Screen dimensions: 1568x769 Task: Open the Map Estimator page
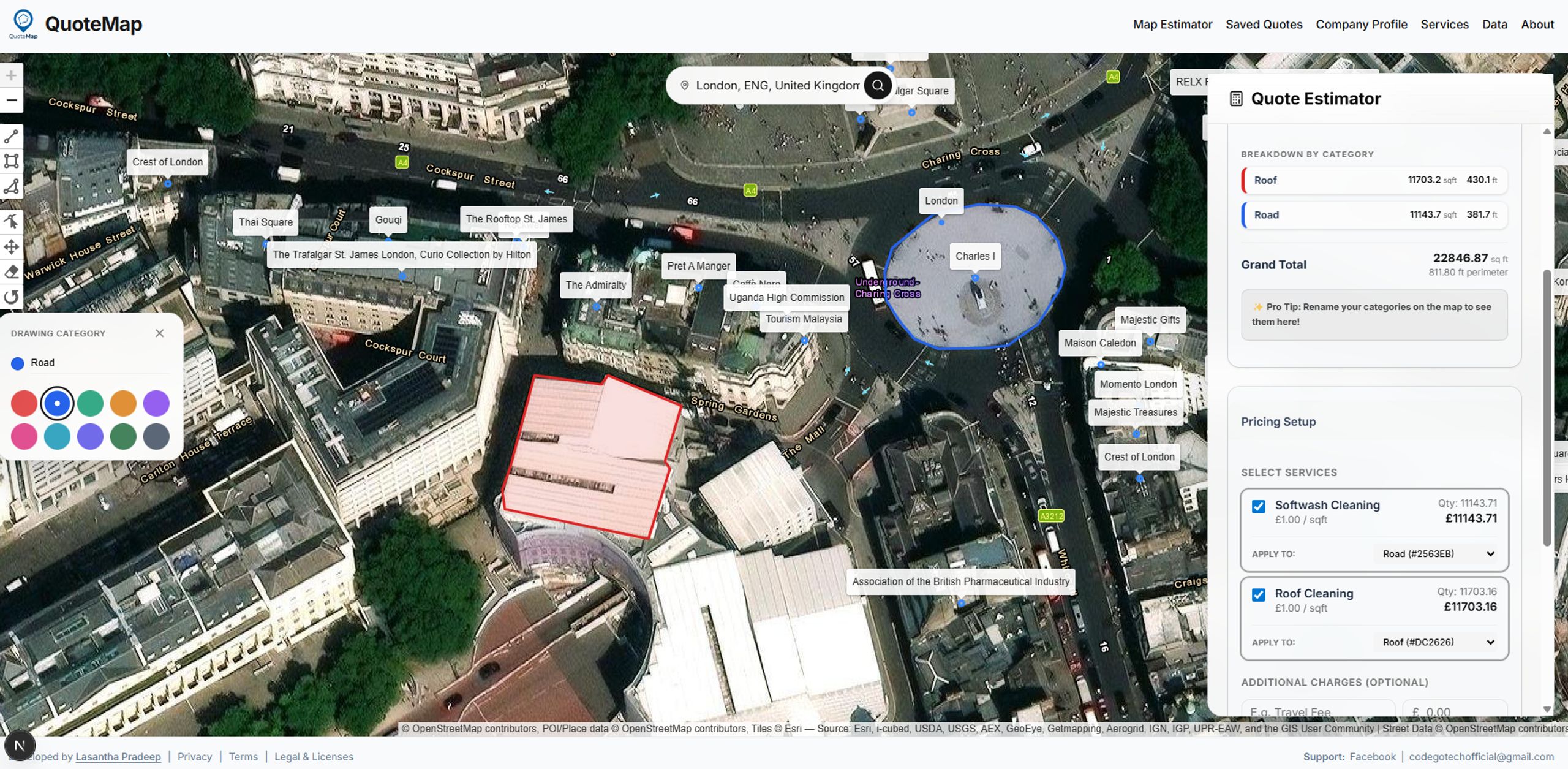coord(1172,25)
